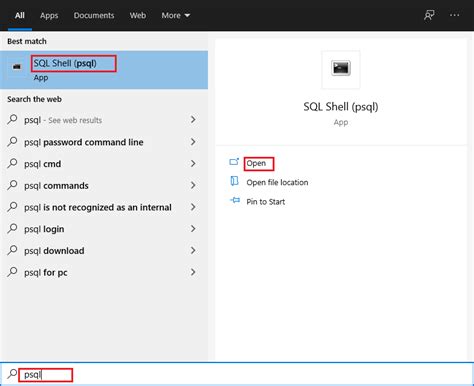Click the large SQL Shell app icon in preview
The height and width of the screenshot is (386, 474).
(341, 68)
